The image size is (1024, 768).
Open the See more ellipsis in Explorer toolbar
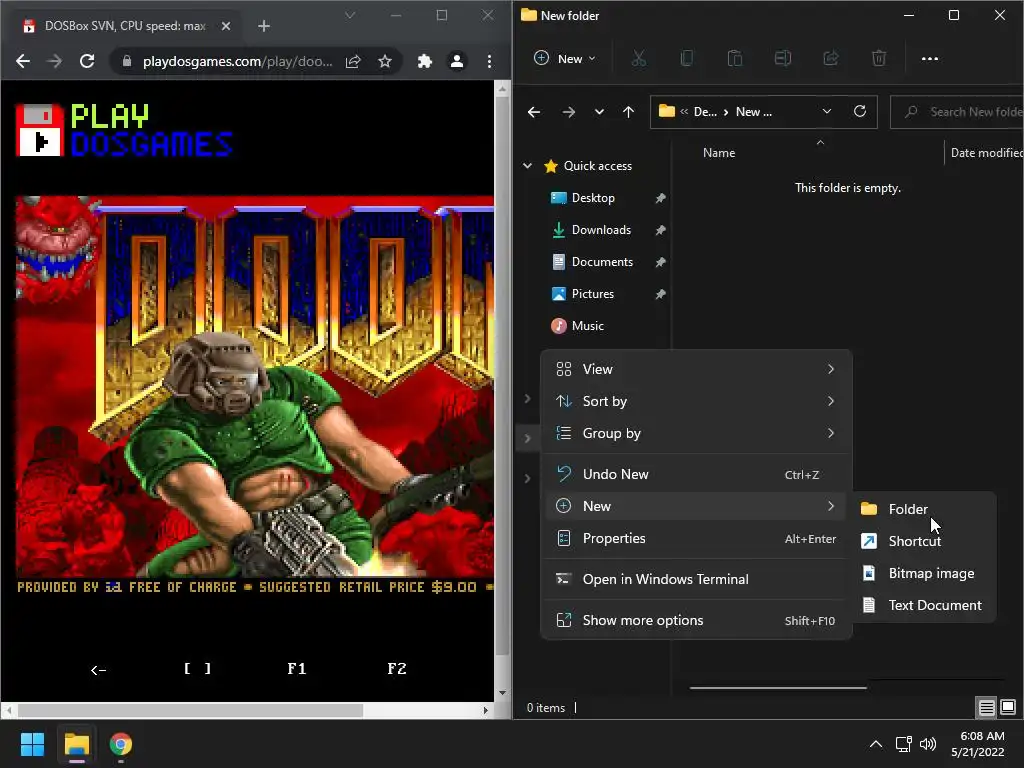tap(929, 59)
